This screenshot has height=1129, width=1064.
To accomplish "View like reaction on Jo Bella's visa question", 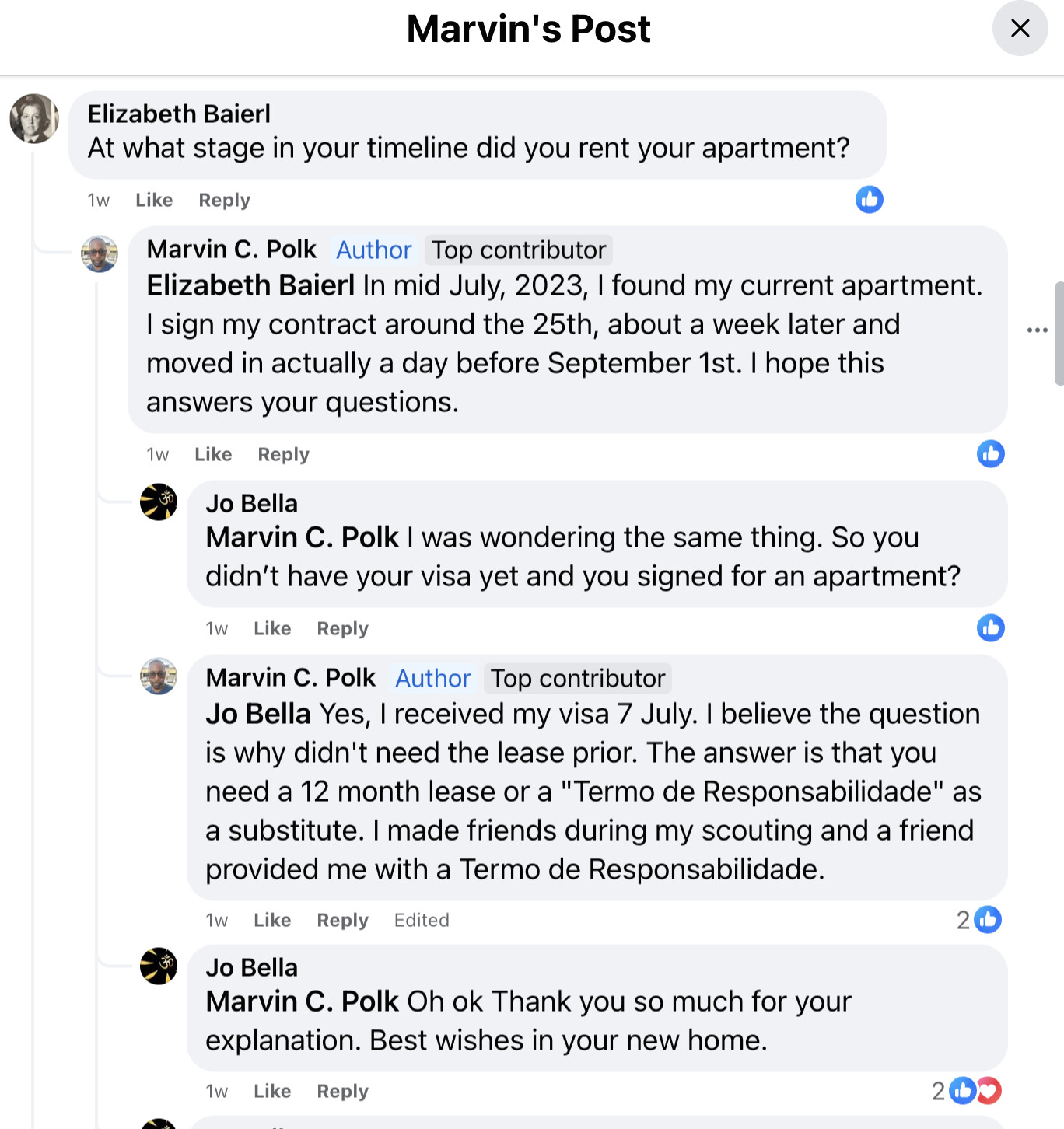I will click(990, 628).
